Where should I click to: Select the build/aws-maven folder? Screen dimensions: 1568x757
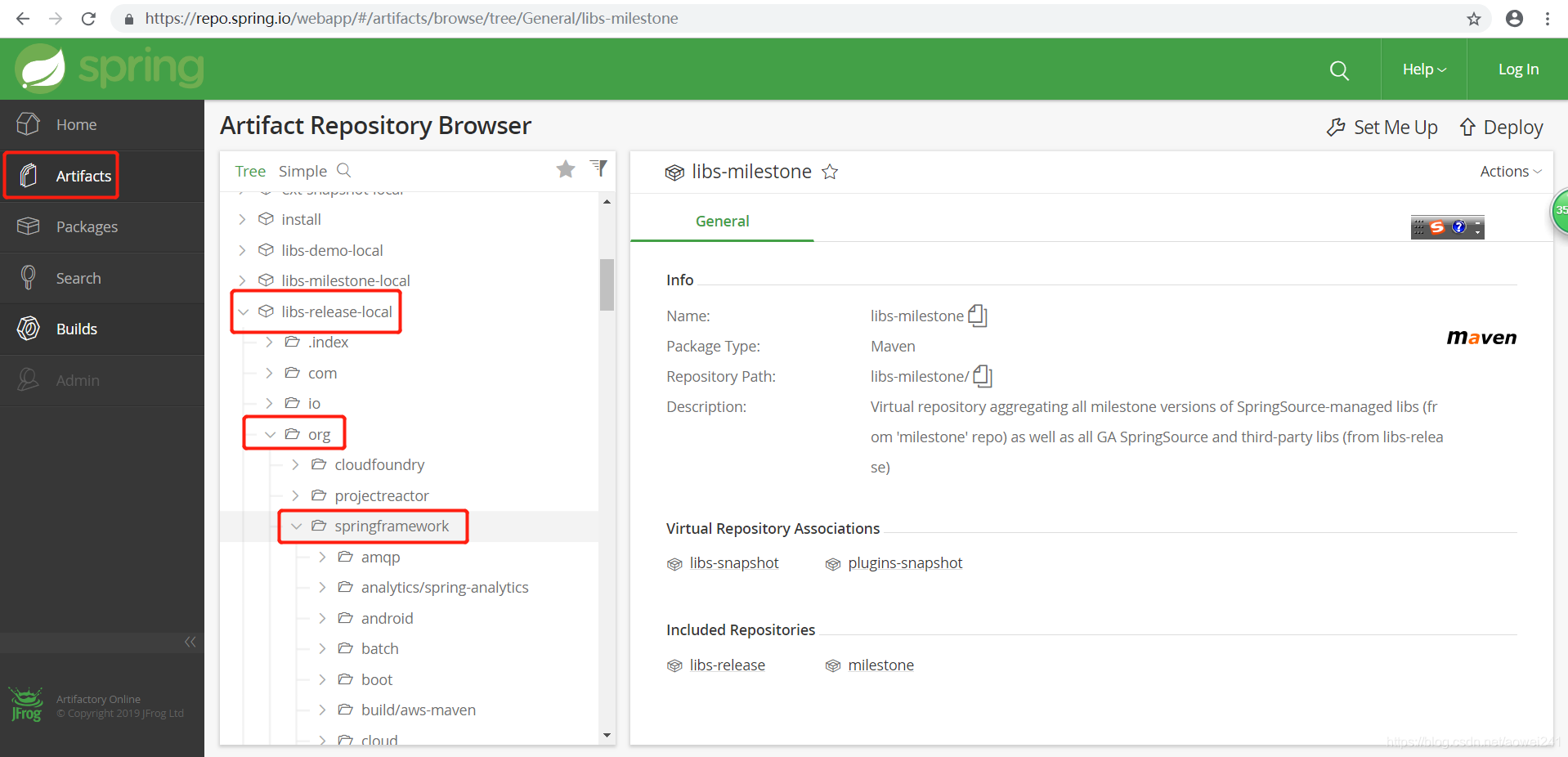tap(419, 710)
